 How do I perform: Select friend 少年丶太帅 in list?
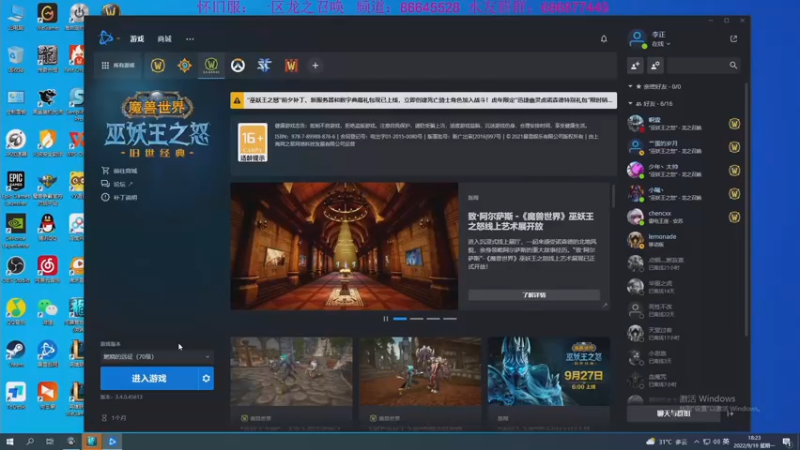[x=684, y=170]
